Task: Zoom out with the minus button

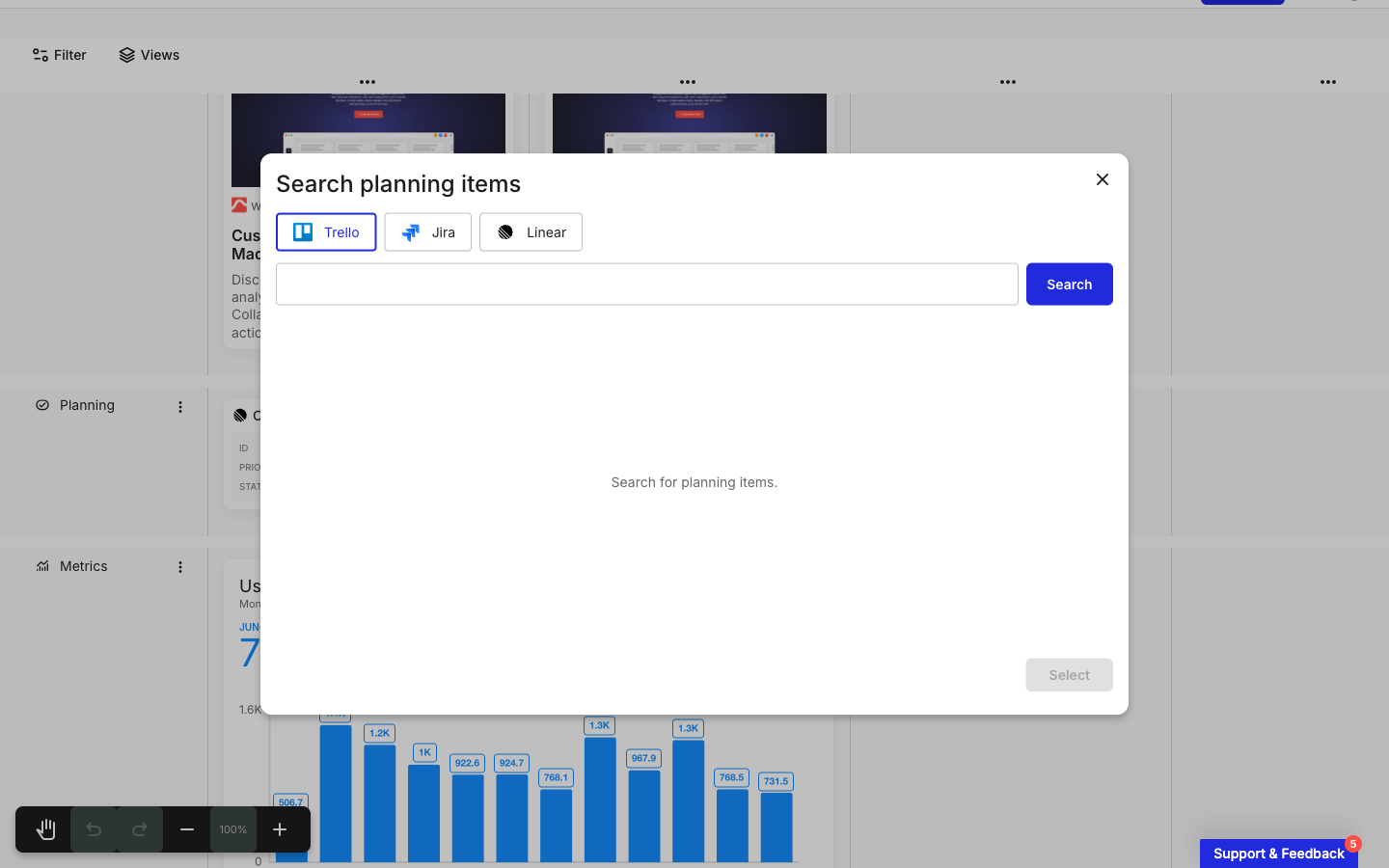Action: point(187,829)
